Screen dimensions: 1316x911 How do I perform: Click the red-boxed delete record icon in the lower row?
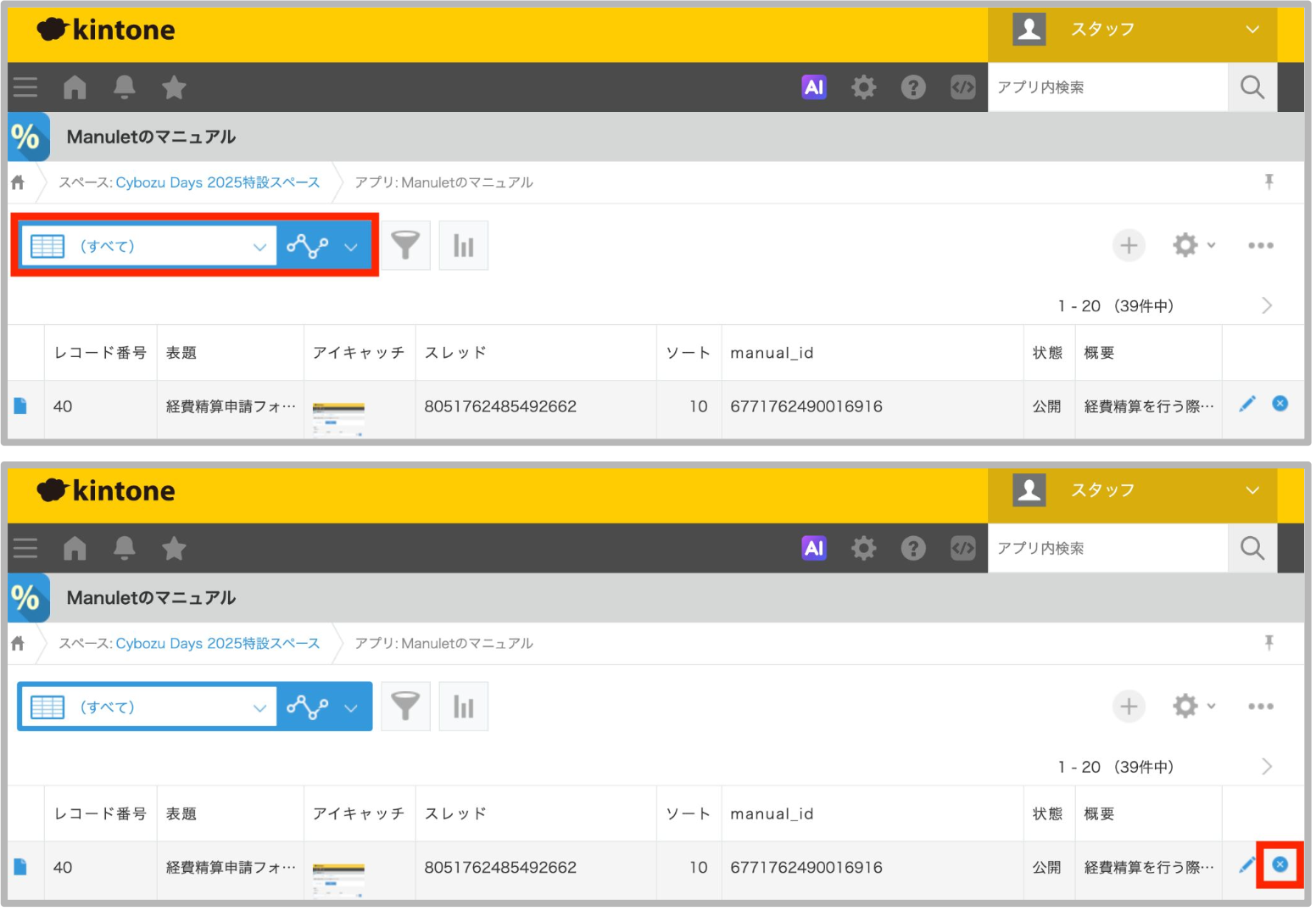(x=1280, y=864)
